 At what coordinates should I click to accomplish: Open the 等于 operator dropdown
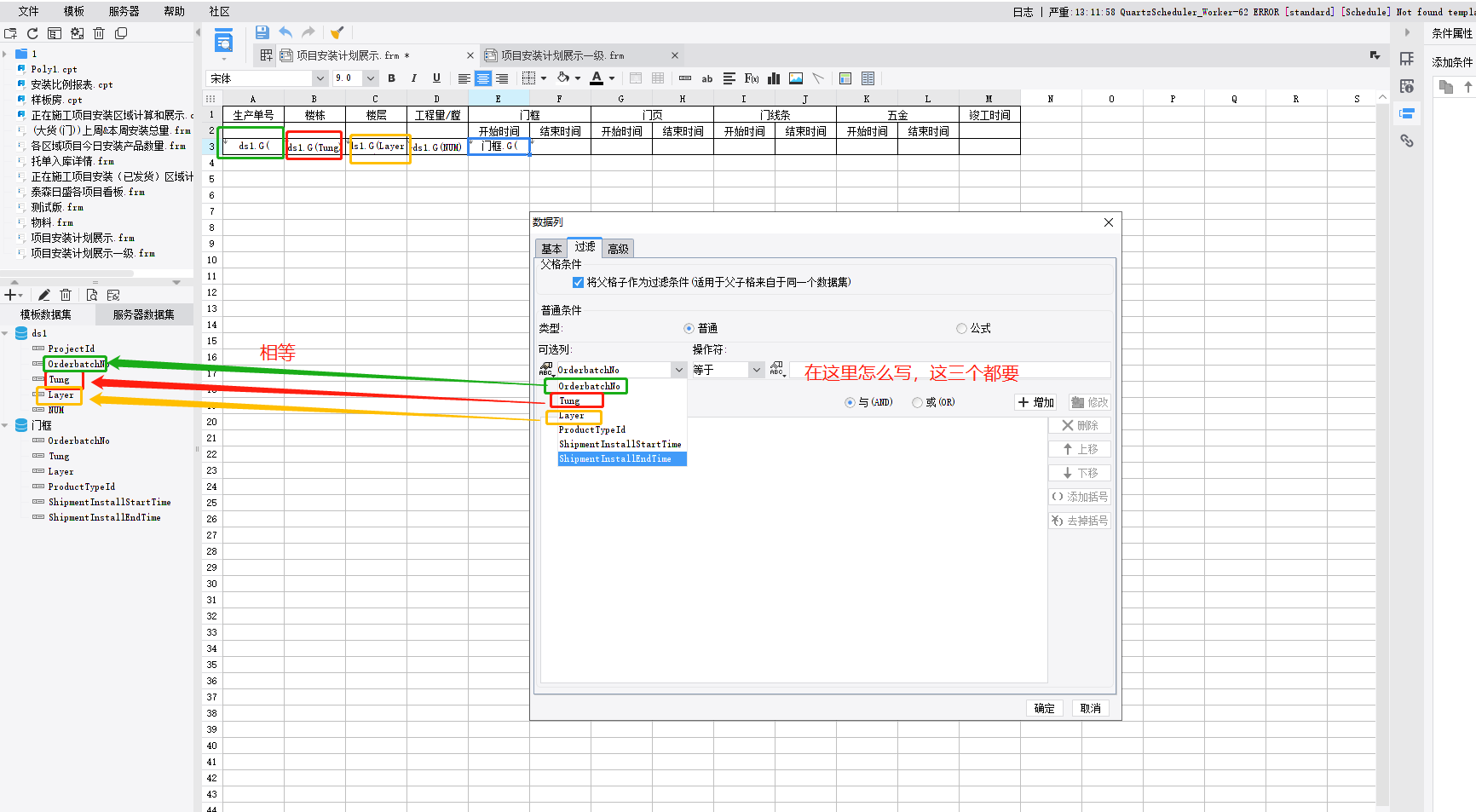coord(756,370)
